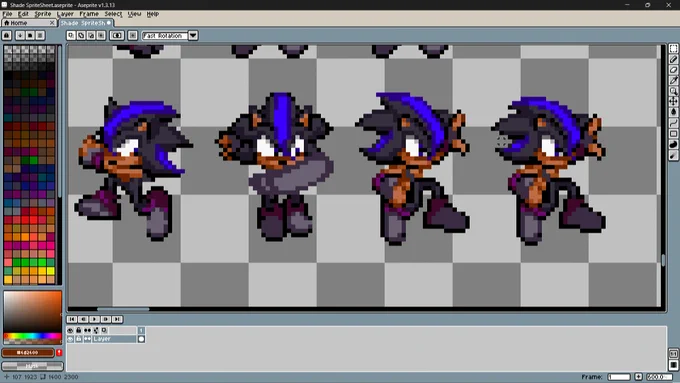Viewport: 680px width, 383px height.
Task: Select the Rectangular Marquee tool
Action: tap(673, 49)
